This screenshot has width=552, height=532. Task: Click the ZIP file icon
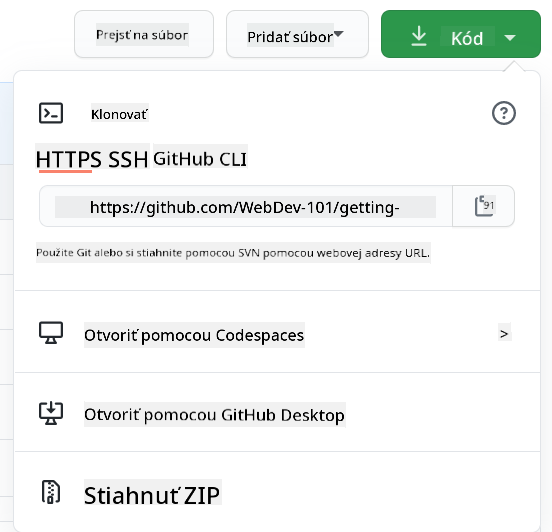(51, 492)
